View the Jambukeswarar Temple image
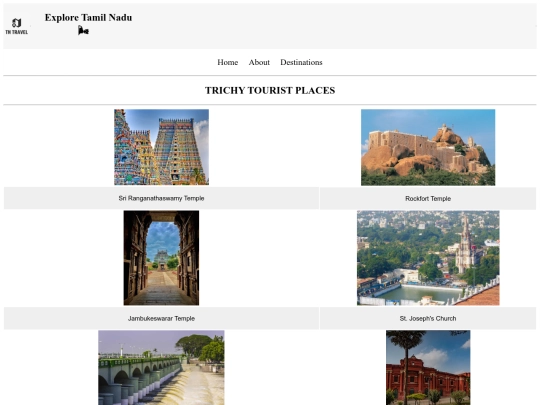540x405 pixels. point(161,258)
